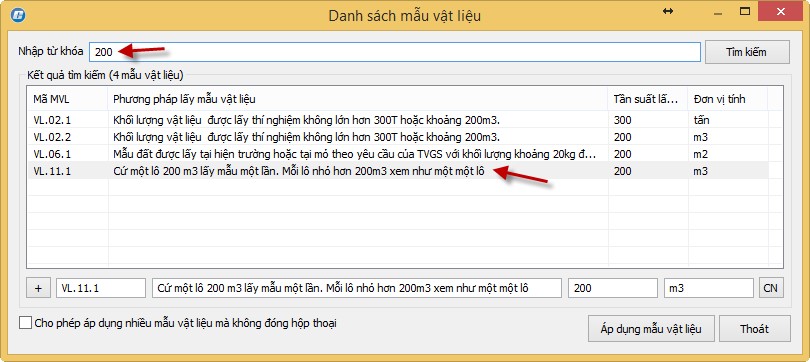Click the Cứ một lô 200 m3 description in table
The image size is (810, 362).
tap(299, 171)
